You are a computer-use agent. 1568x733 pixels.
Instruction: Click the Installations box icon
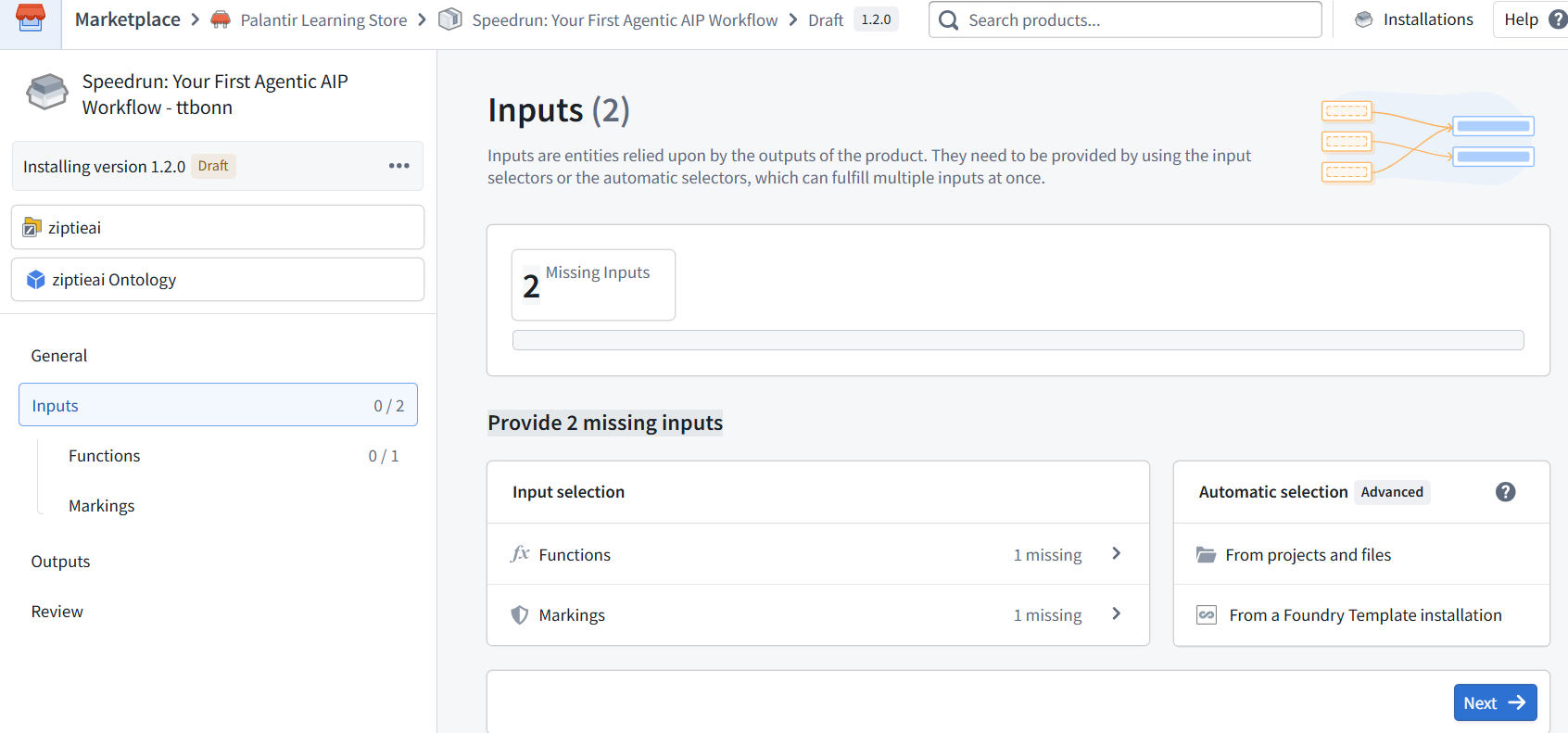(x=1363, y=19)
